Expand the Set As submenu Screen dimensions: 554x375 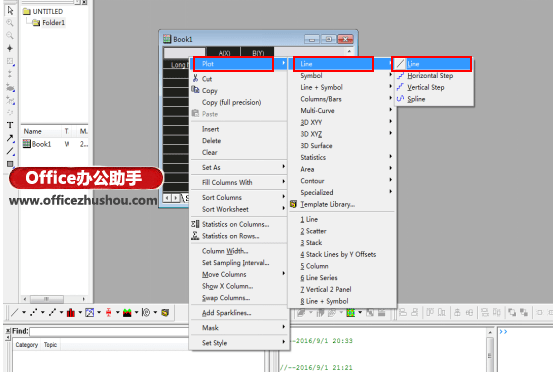pyautogui.click(x=239, y=167)
